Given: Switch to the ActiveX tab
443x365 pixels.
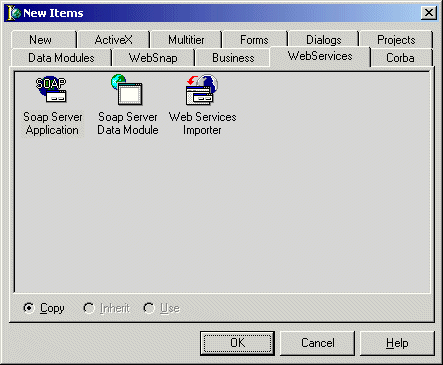Looking at the screenshot, I should (x=114, y=40).
